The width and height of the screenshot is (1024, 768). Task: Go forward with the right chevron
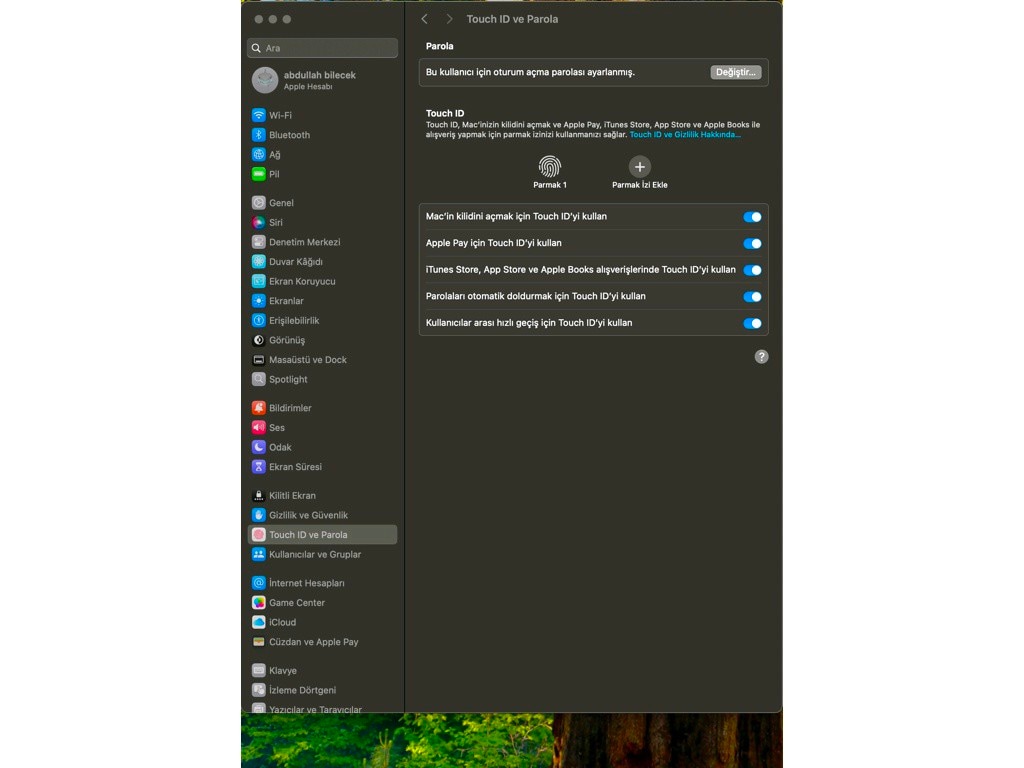pos(449,19)
